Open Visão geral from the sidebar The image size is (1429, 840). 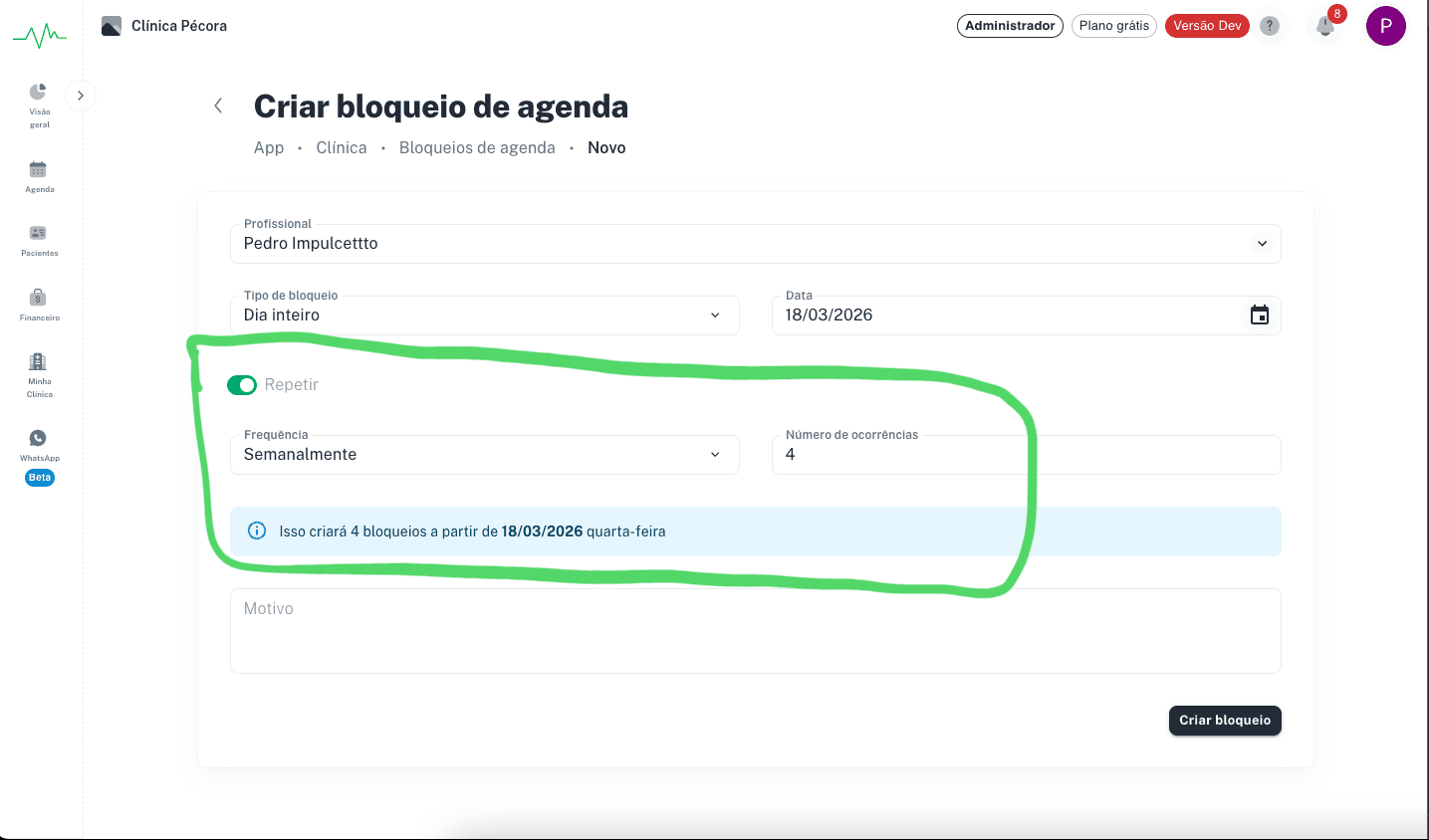click(x=39, y=105)
